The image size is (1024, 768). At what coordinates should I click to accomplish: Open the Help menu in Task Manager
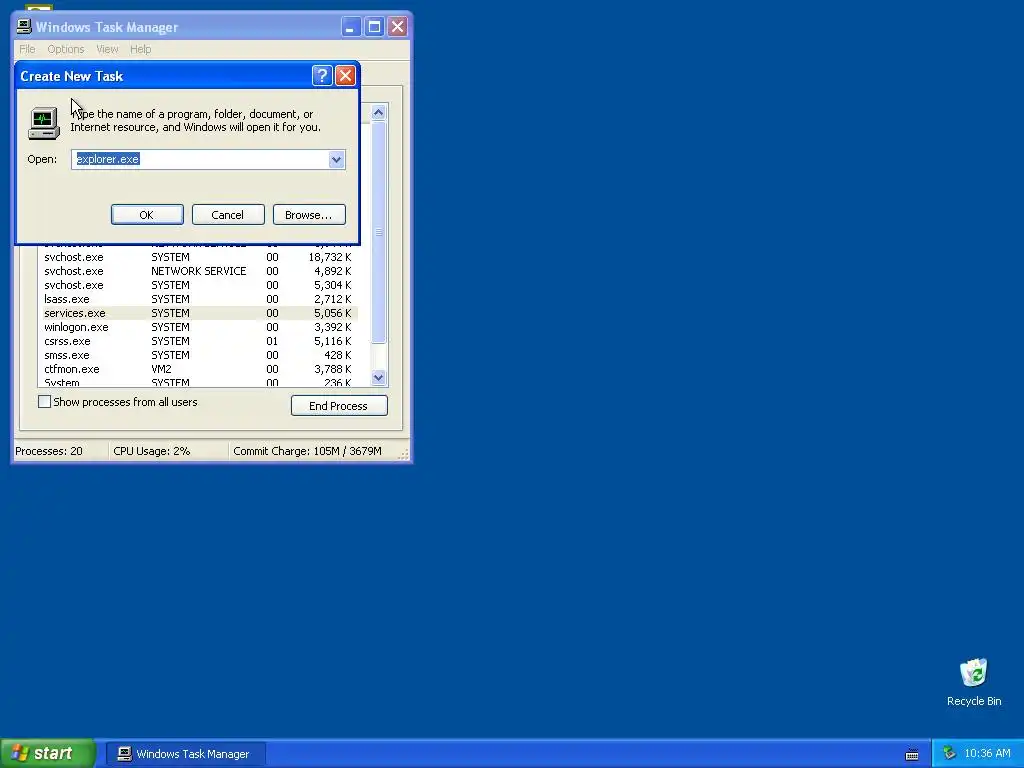pos(140,49)
